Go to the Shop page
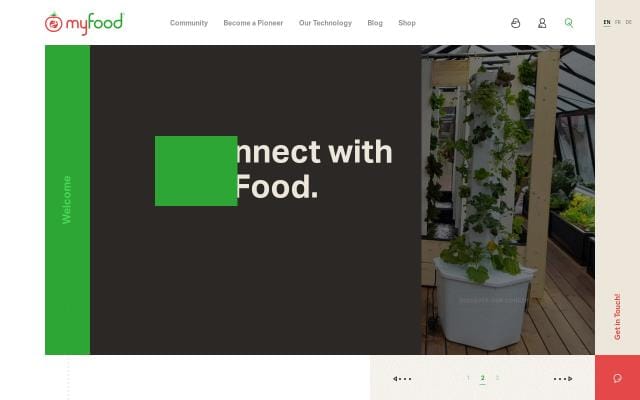 click(407, 23)
